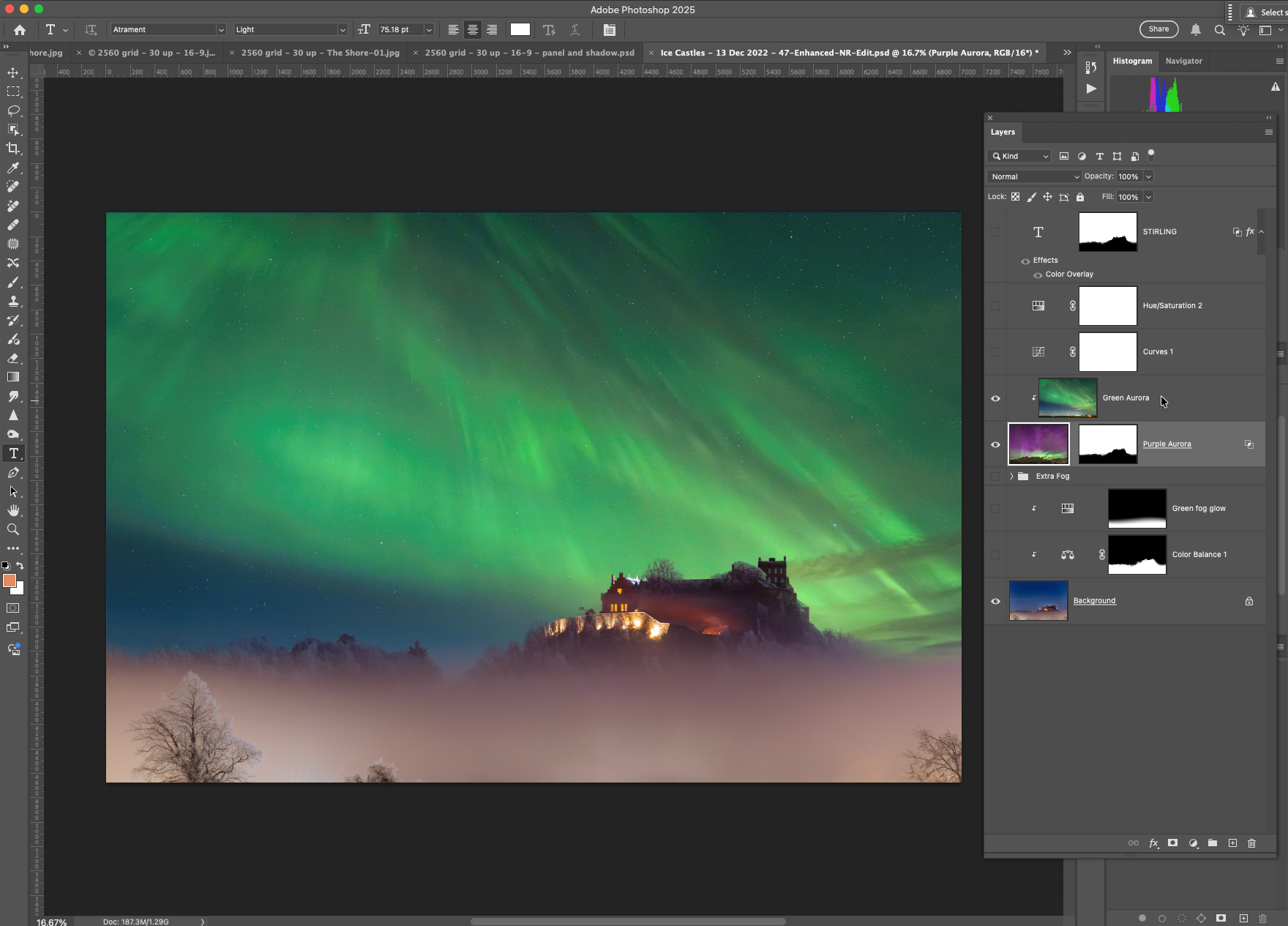Show the Color Balance 1 layer

pos(995,555)
